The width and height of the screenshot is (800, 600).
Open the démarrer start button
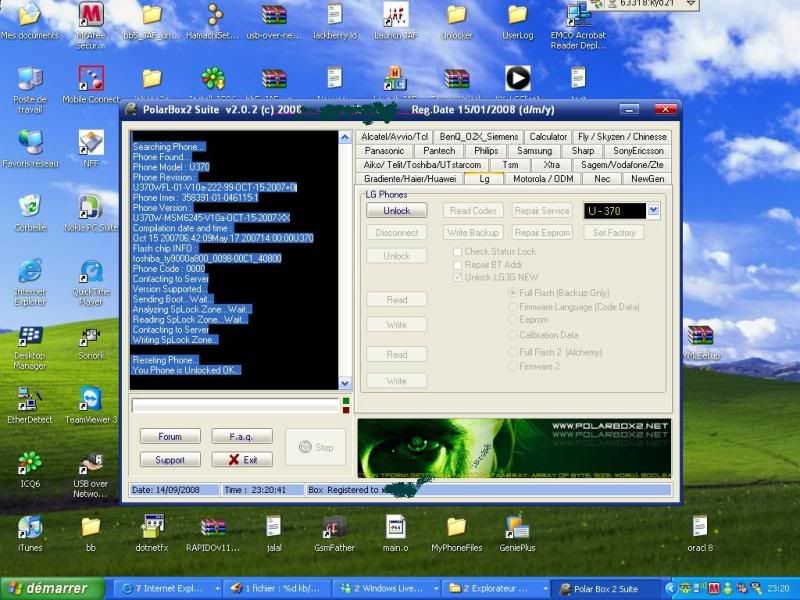[52, 589]
